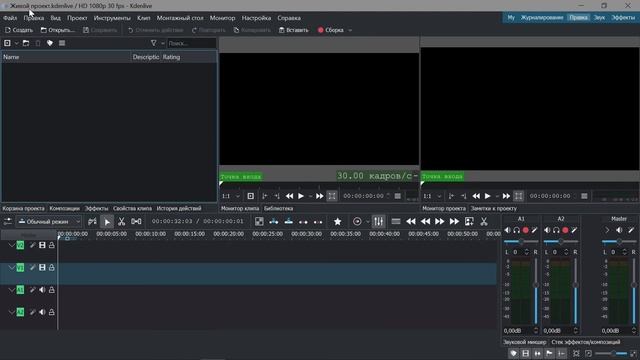Toggle headphone solo on mixer channel A2
This screenshot has width=640, height=360.
[x=556, y=230]
